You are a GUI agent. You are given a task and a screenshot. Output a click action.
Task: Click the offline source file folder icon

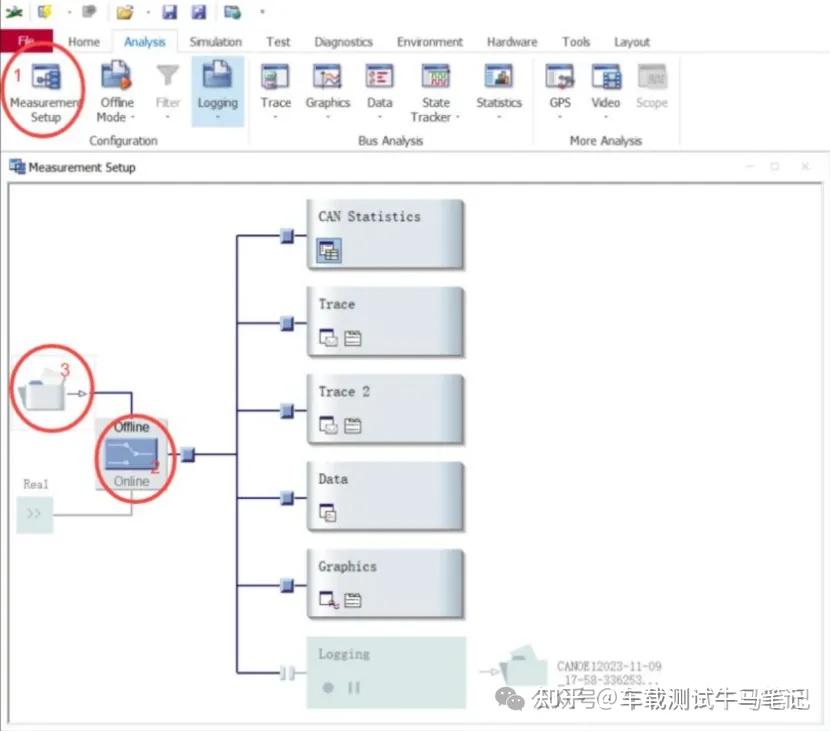click(x=42, y=391)
